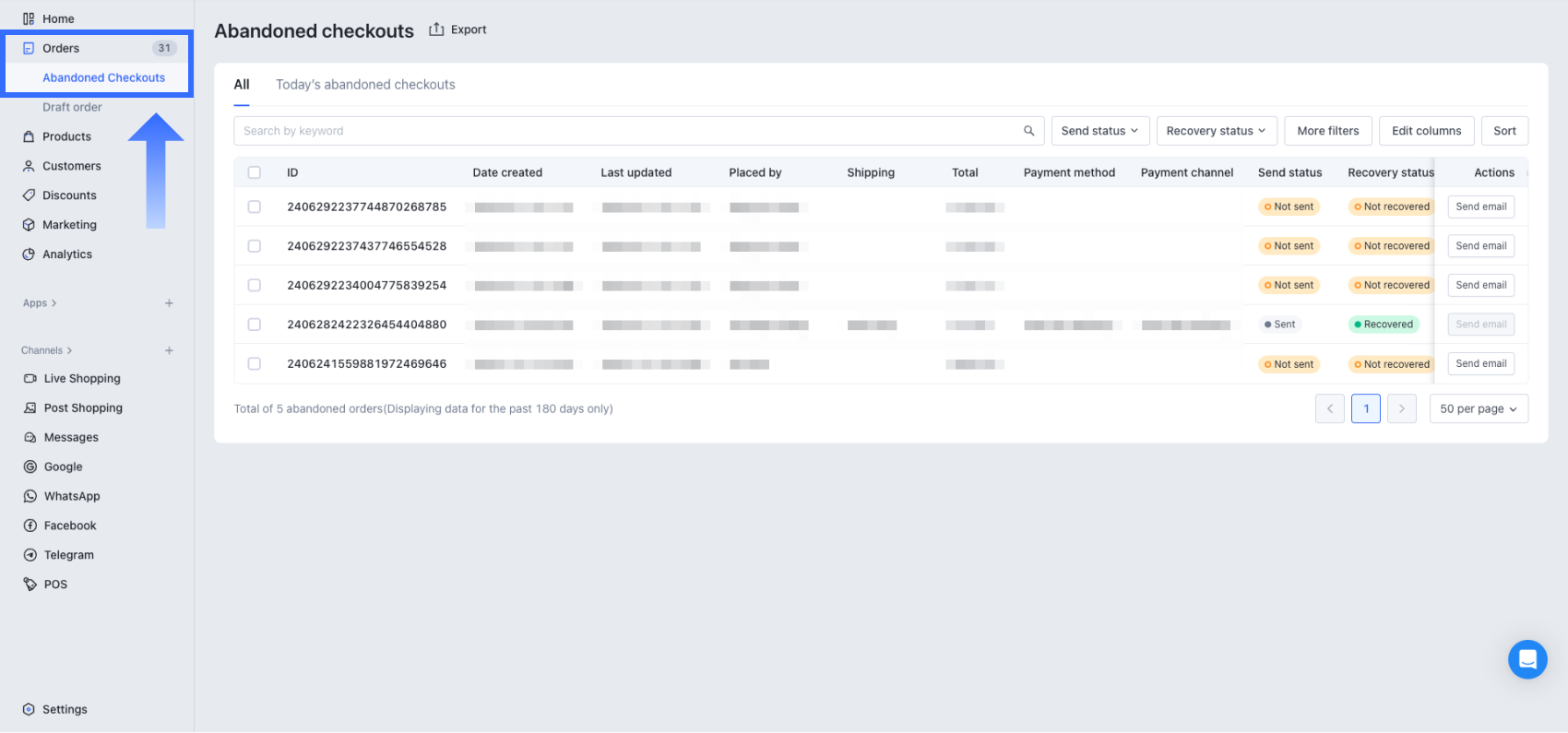1568x733 pixels.
Task: Open the Recovery status filter dropdown
Action: 1216,131
